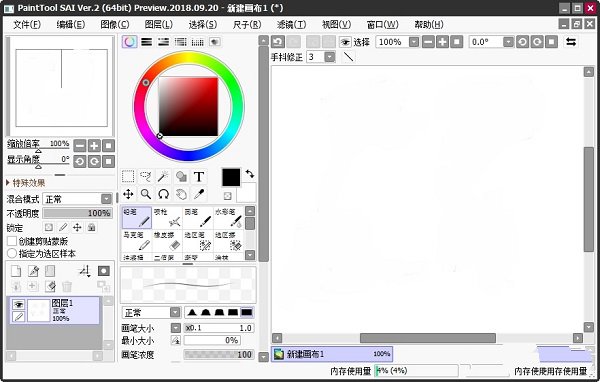Choose the 马克笔 marker brush
This screenshot has width=600, height=382.
tap(137, 240)
